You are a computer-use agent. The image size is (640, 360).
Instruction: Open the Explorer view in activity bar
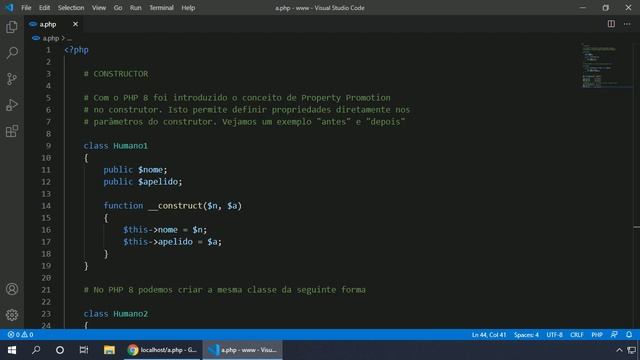[x=12, y=27]
